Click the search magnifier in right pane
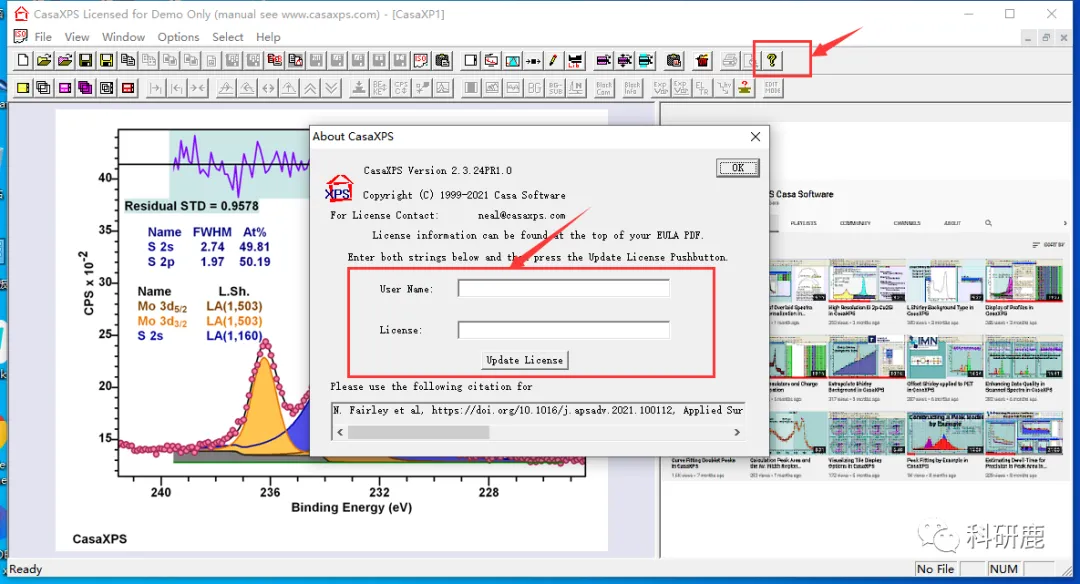This screenshot has width=1080, height=584. coord(988,223)
